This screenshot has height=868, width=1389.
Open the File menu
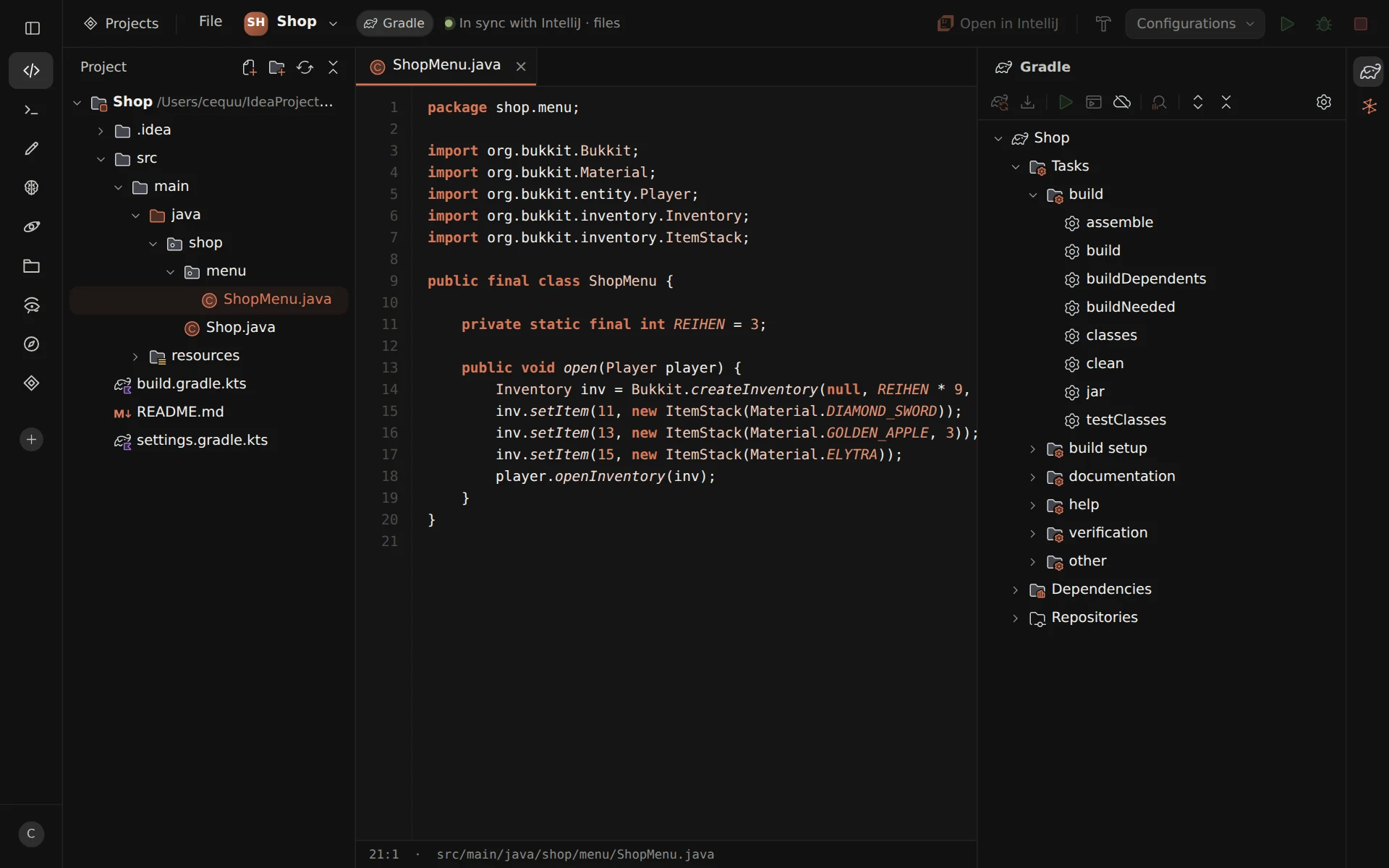coord(211,22)
